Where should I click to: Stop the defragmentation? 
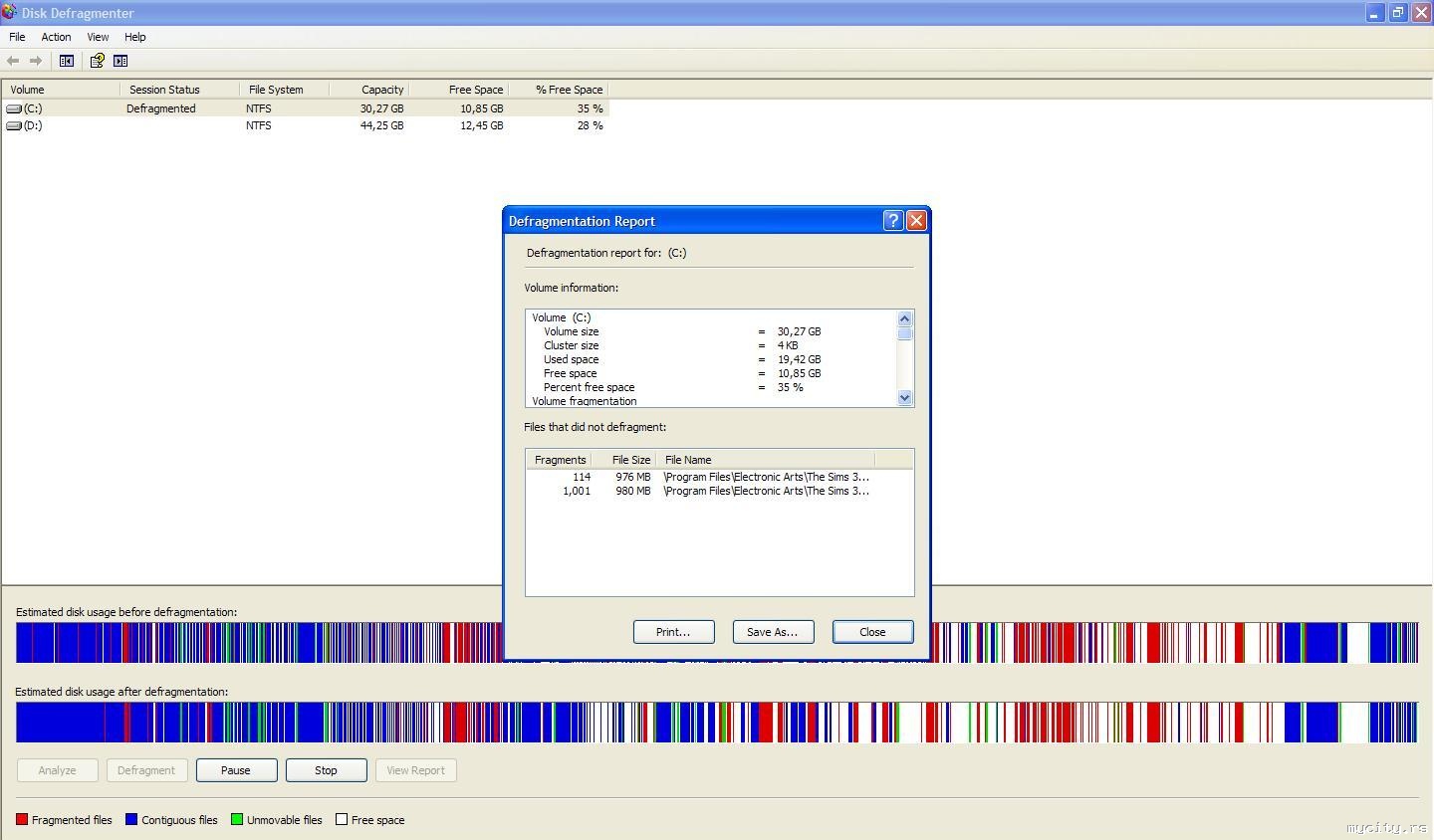point(326,770)
